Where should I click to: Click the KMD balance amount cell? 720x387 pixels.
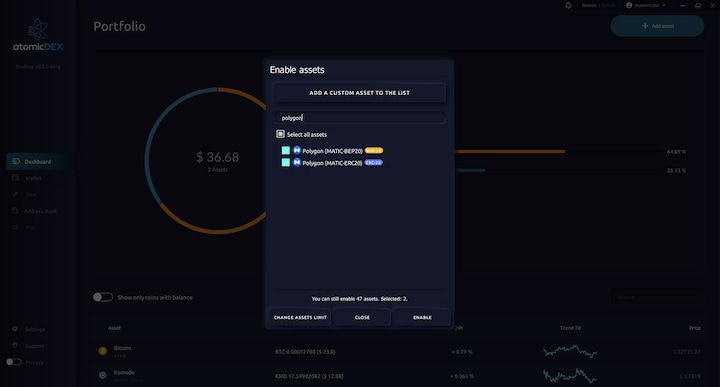tap(309, 376)
